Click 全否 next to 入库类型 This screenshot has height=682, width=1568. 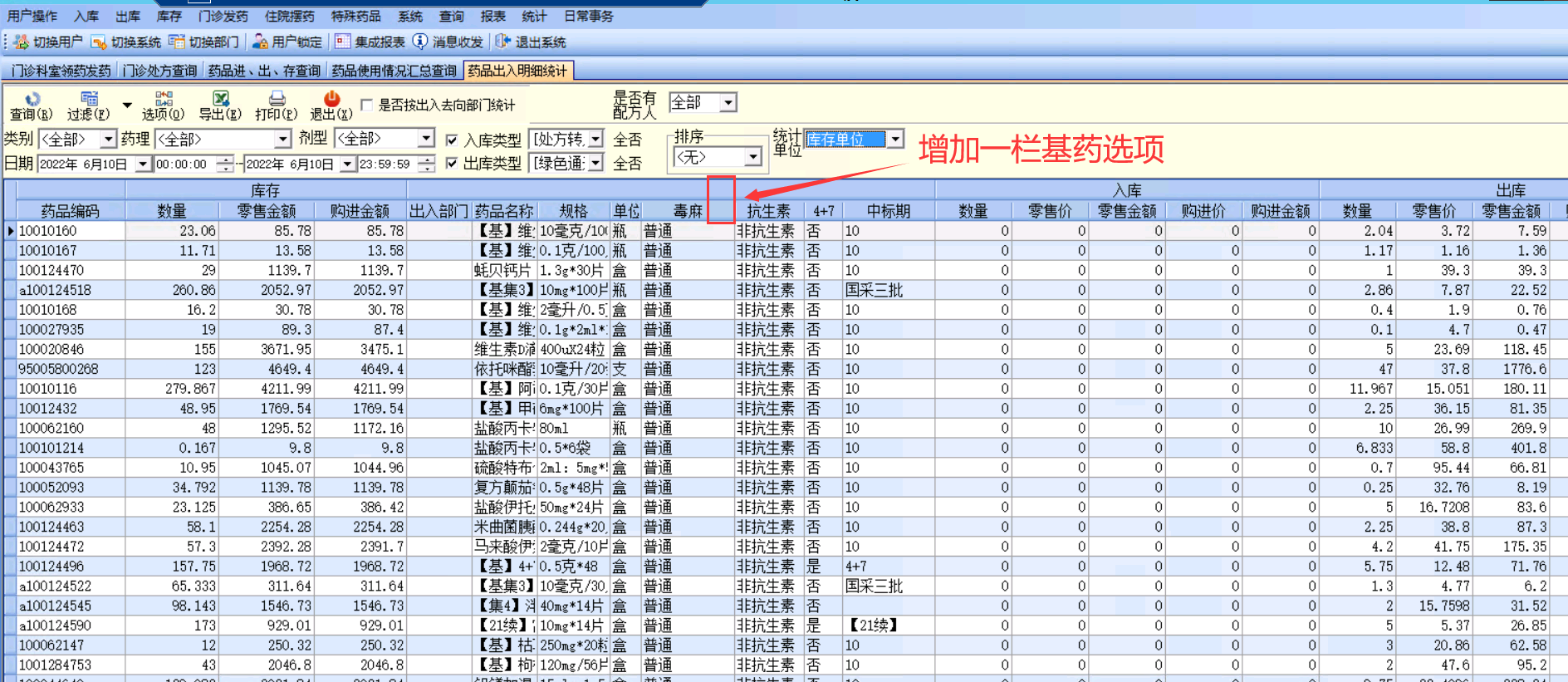[x=627, y=140]
